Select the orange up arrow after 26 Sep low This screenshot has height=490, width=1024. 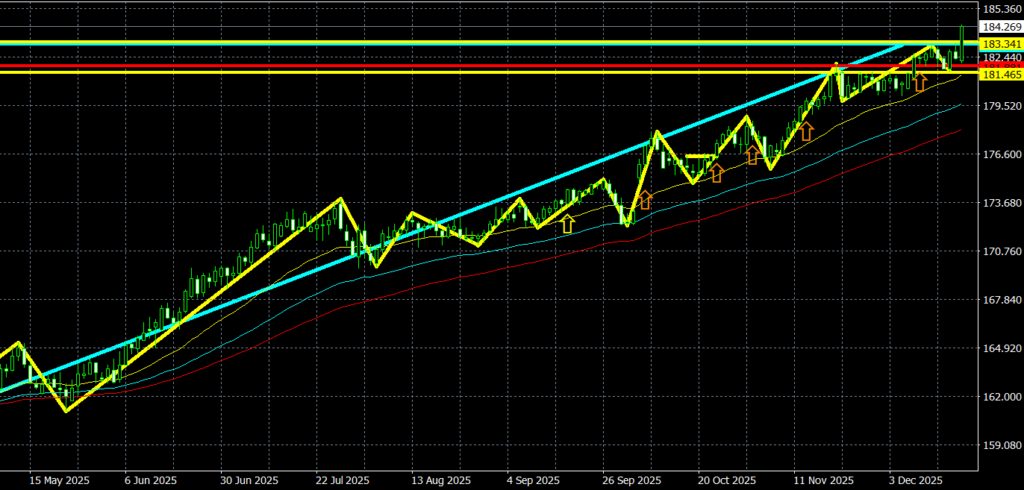tap(645, 199)
